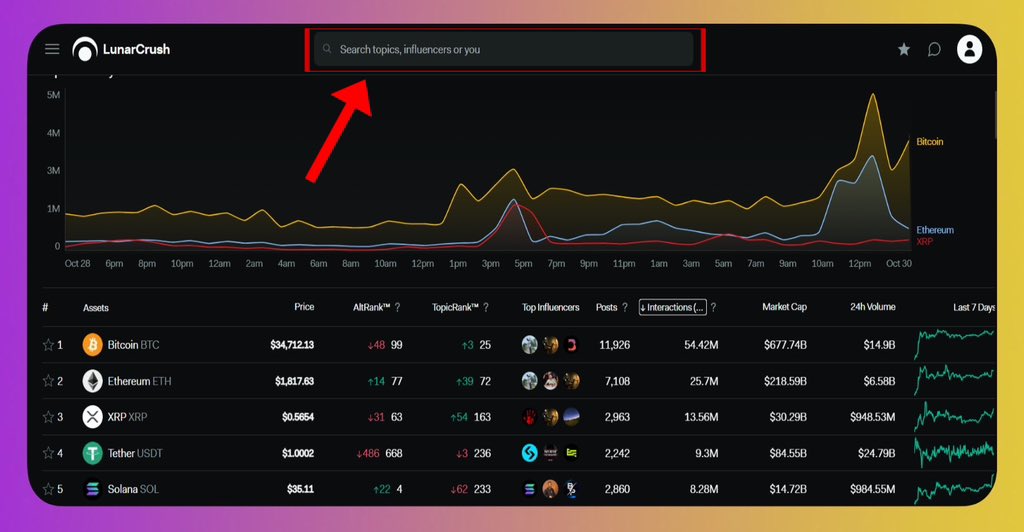Open TopicRank help question mark
Image resolution: width=1024 pixels, height=532 pixels.
click(485, 307)
